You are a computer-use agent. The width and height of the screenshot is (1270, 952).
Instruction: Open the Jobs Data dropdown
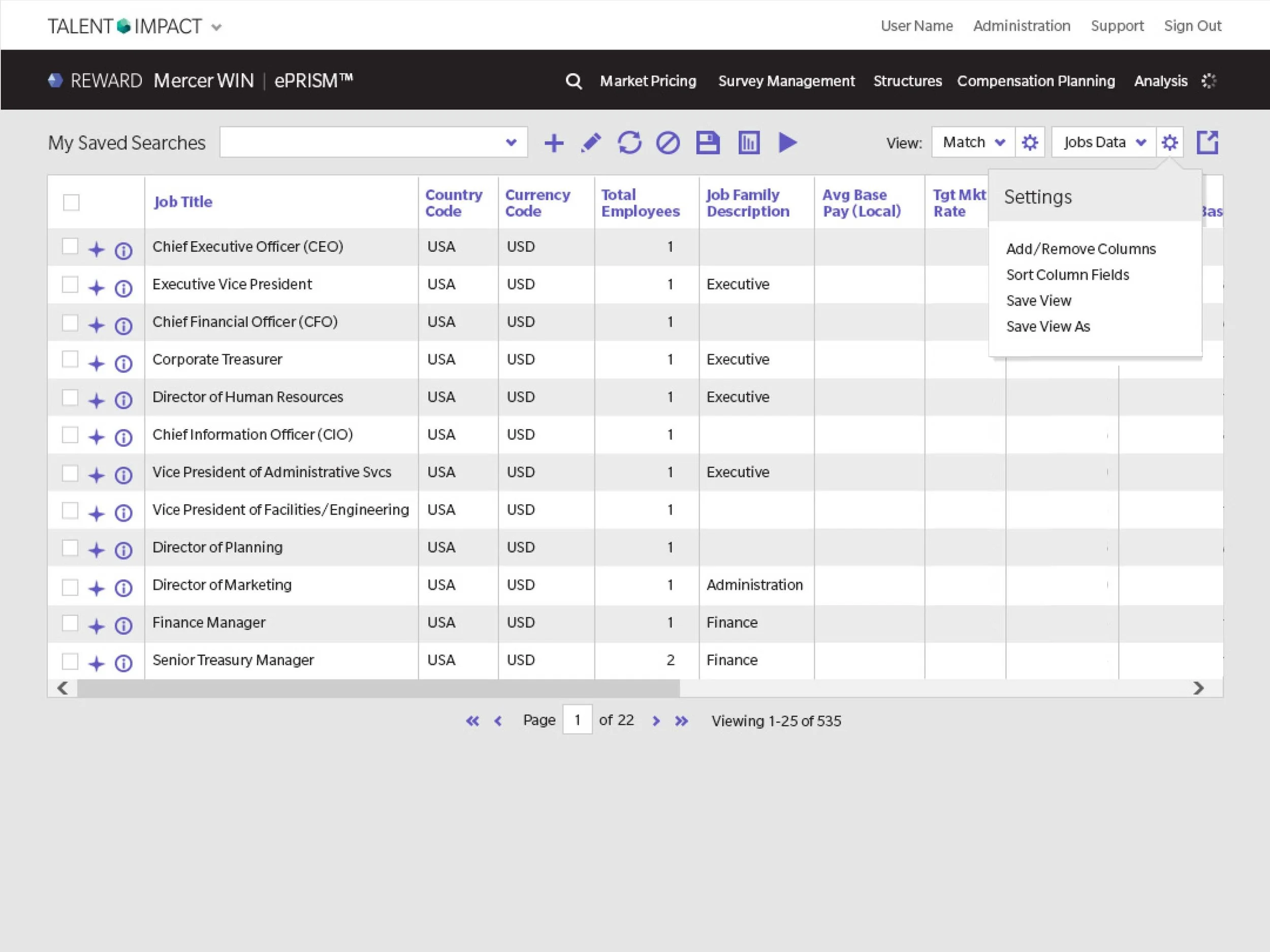(x=1103, y=142)
